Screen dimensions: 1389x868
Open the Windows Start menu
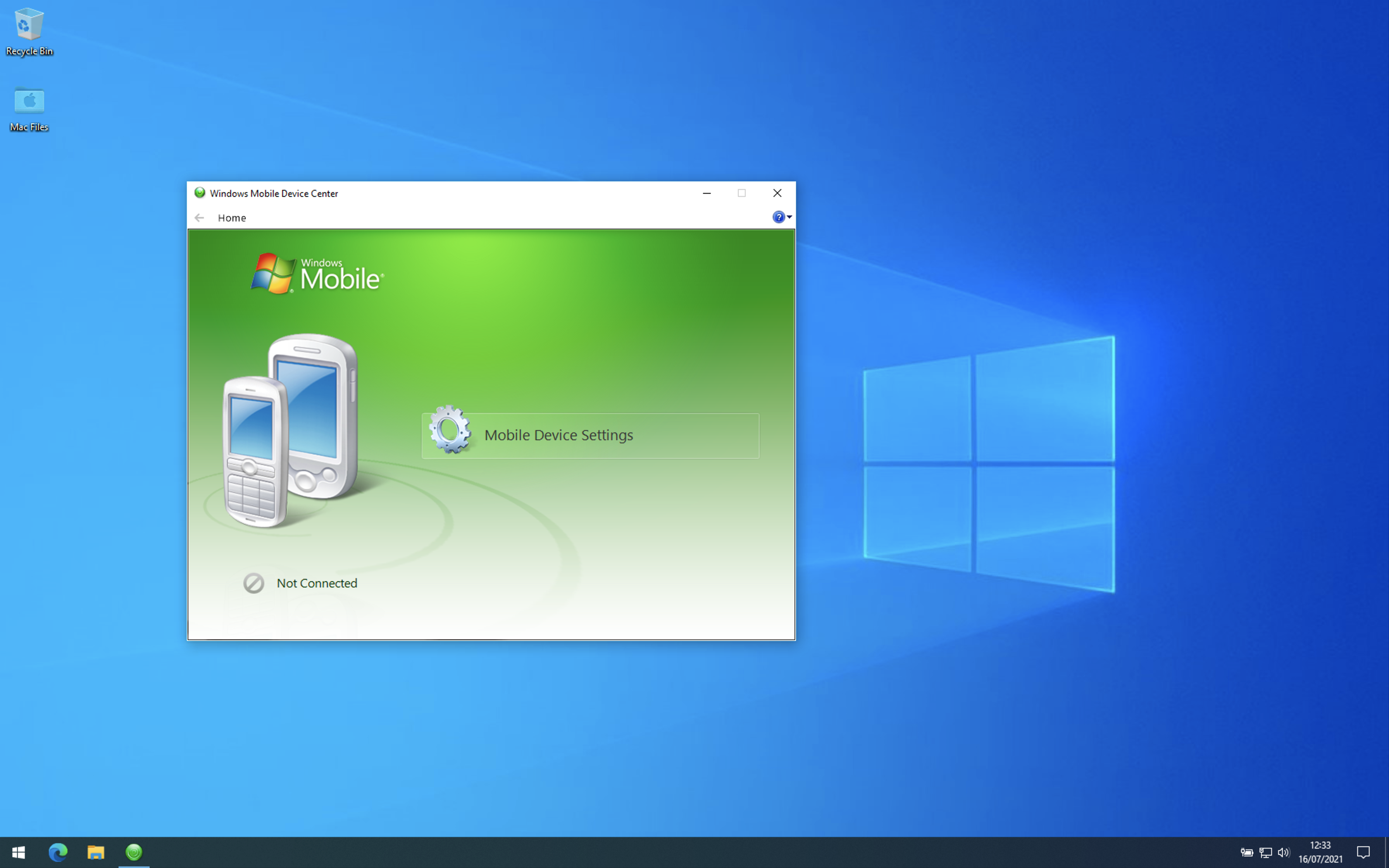tap(18, 852)
